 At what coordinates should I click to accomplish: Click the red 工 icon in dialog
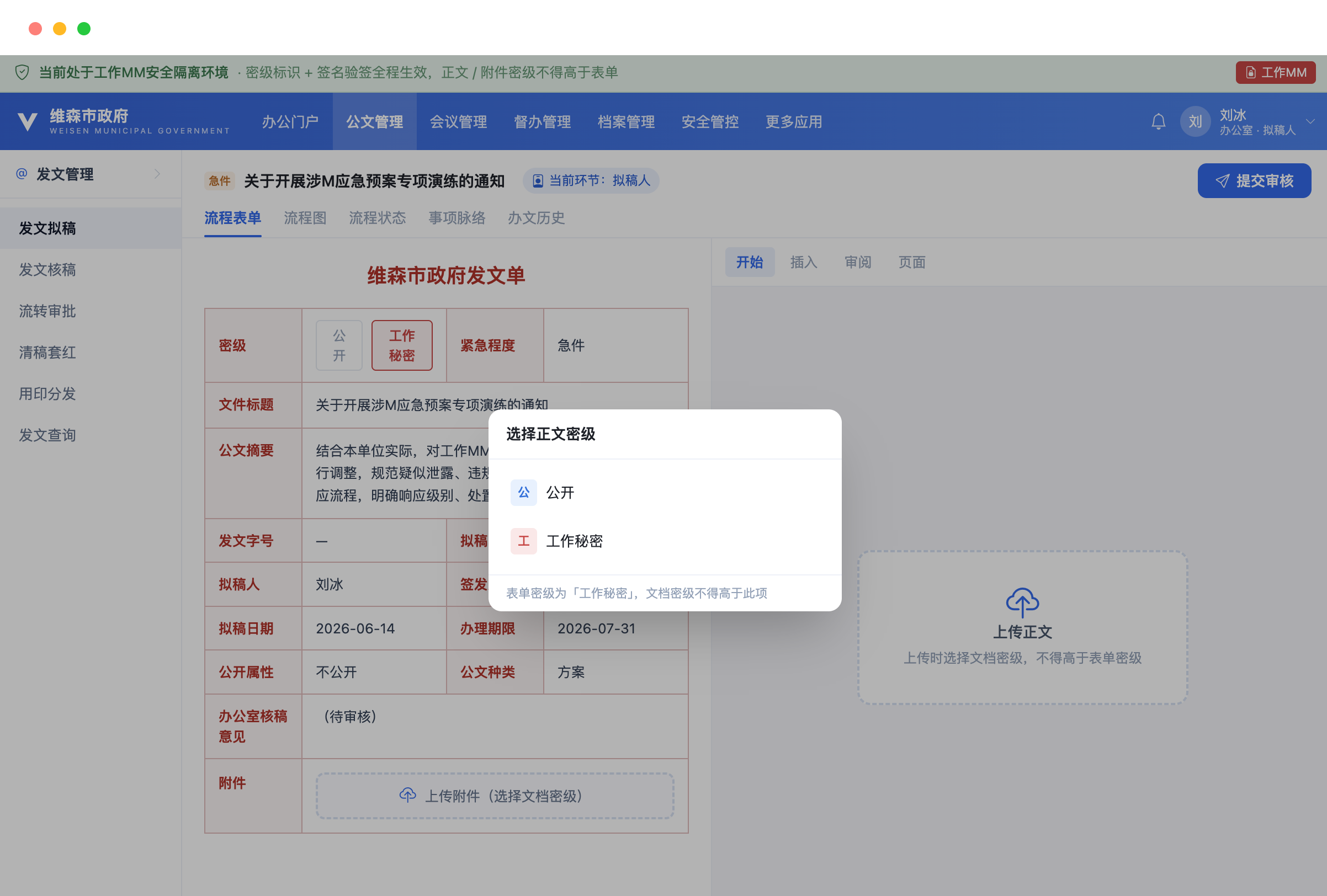(x=524, y=541)
